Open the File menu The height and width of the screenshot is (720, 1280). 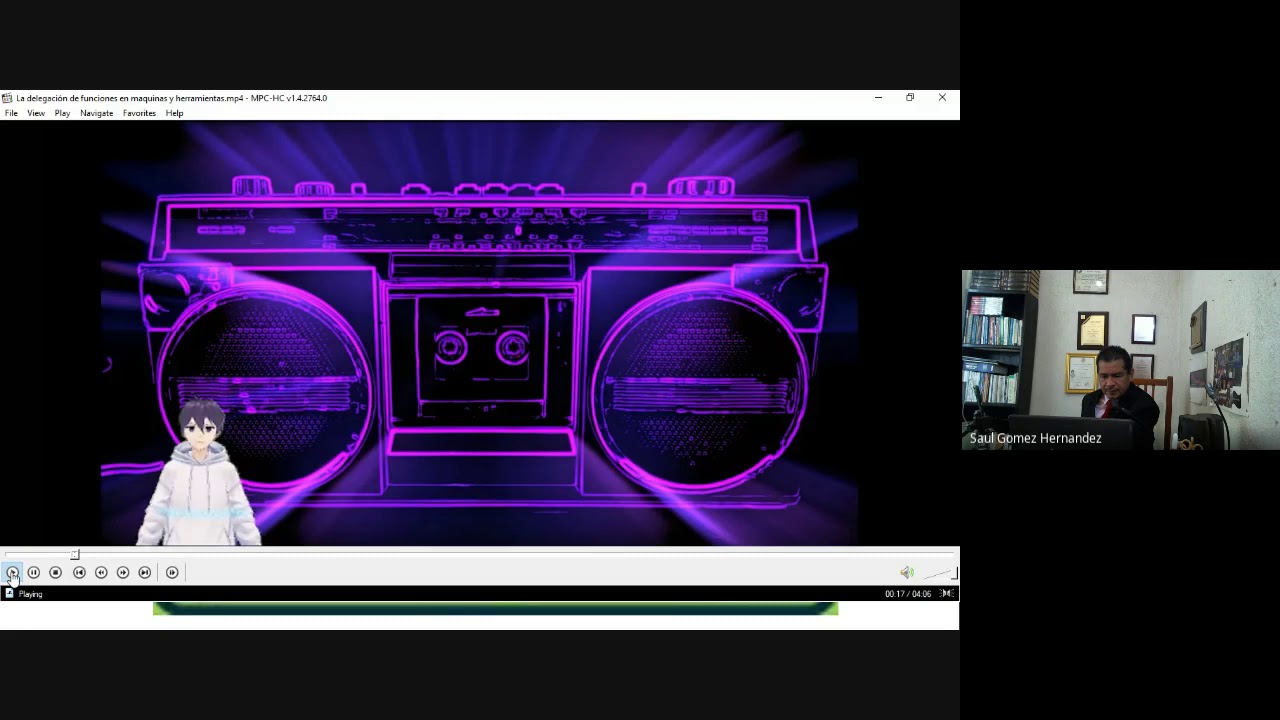point(11,113)
